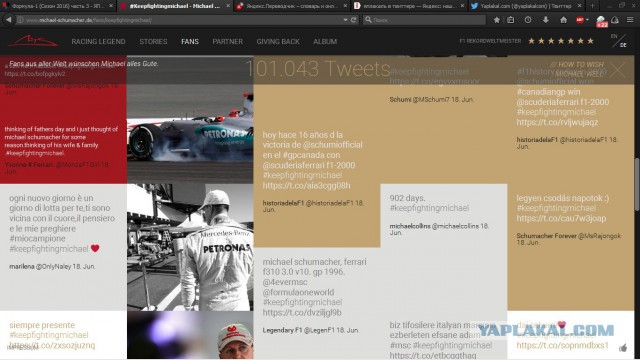Open HOW TO WISH MICHAEL WELL link

577,69
